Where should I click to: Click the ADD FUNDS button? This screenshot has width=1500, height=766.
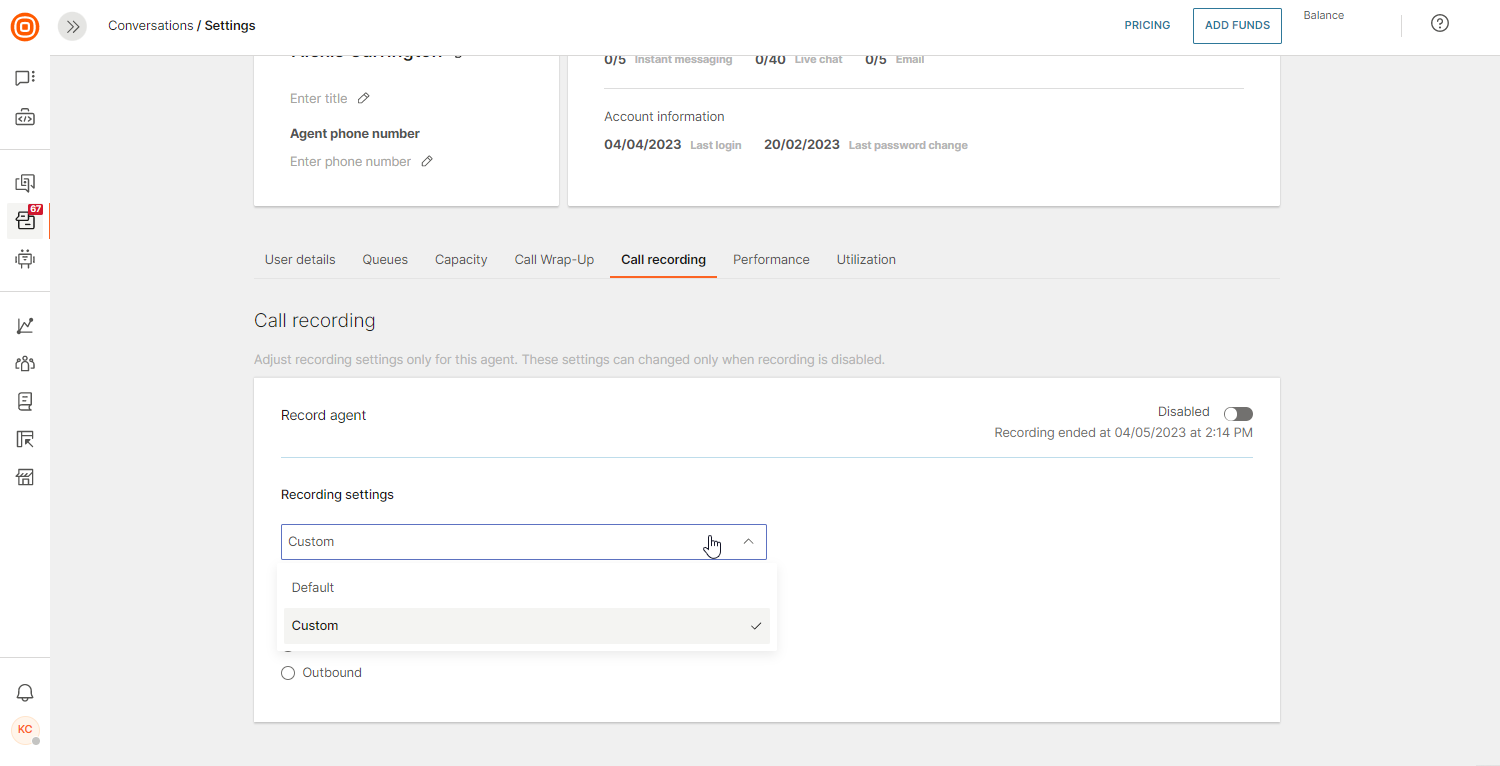(x=1237, y=26)
